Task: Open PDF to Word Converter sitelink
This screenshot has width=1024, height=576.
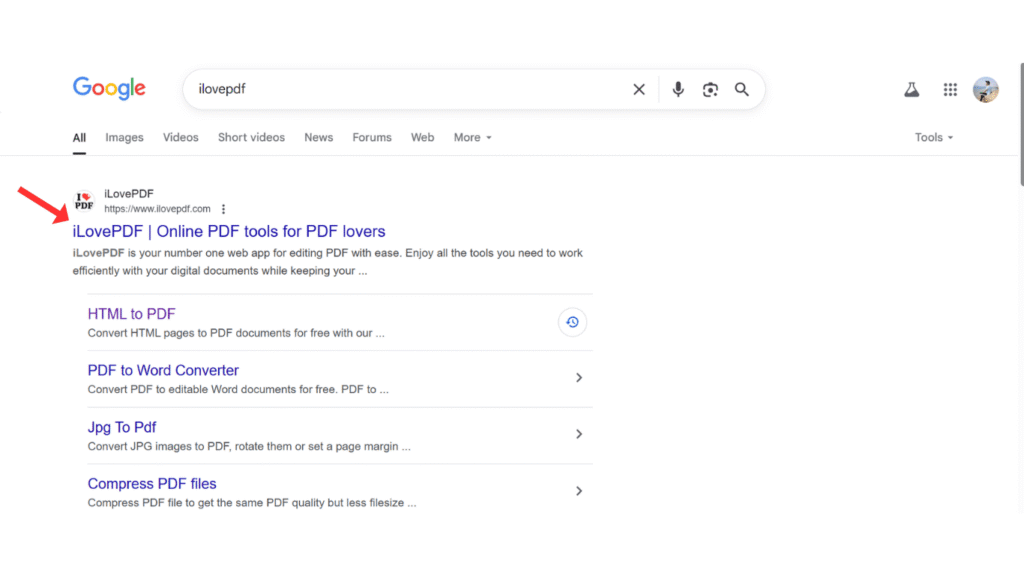Action: [163, 370]
